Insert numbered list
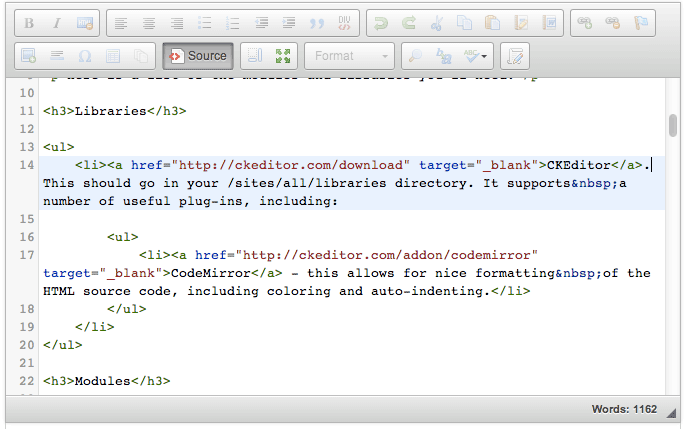688x429 pixels. [233, 23]
